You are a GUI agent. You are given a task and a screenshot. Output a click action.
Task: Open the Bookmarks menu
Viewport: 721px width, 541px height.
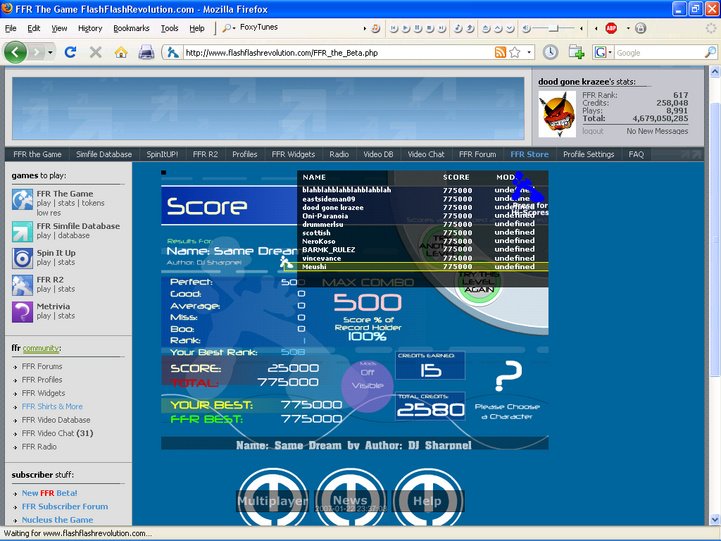pyautogui.click(x=132, y=28)
